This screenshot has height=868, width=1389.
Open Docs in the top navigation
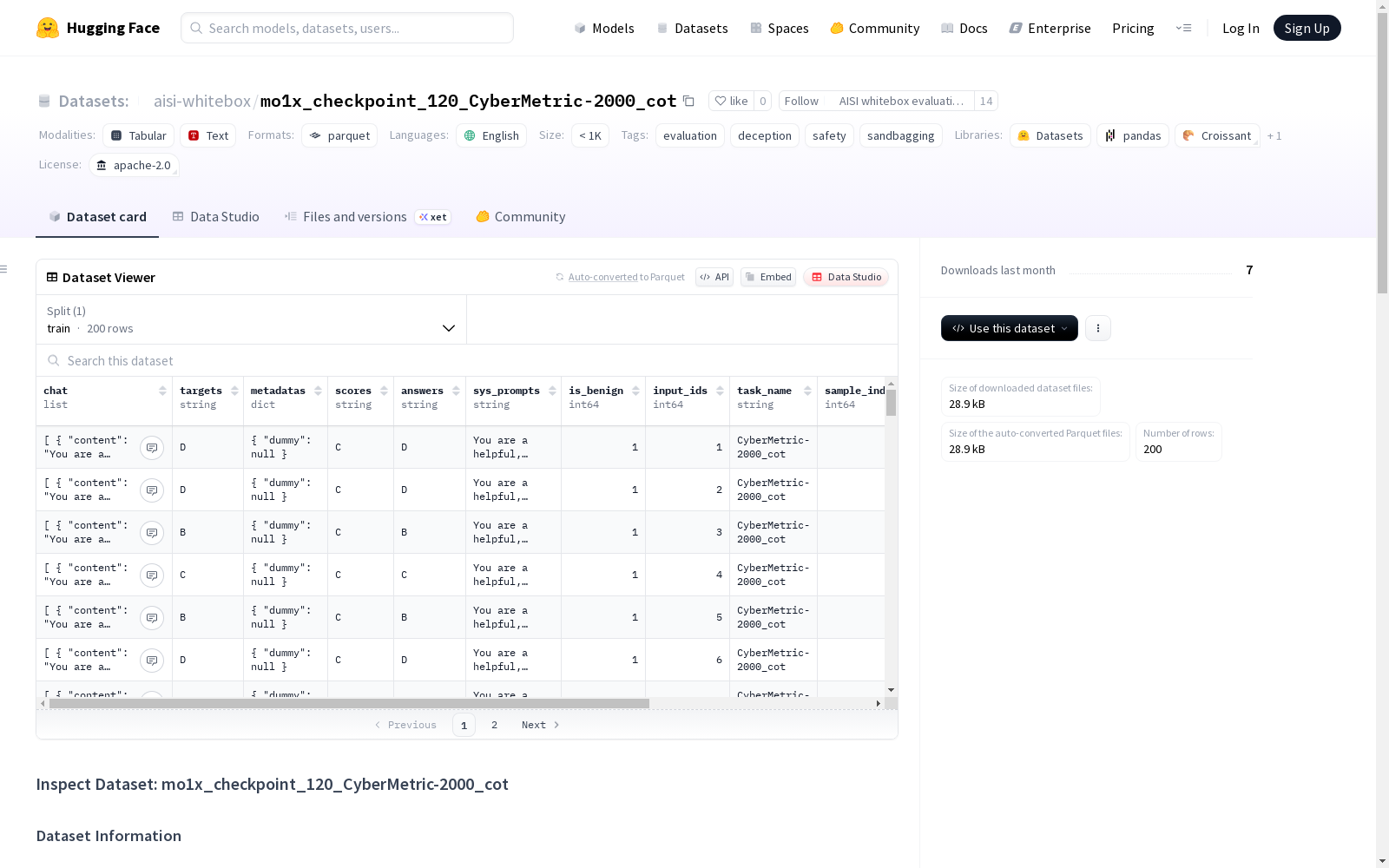tap(964, 28)
